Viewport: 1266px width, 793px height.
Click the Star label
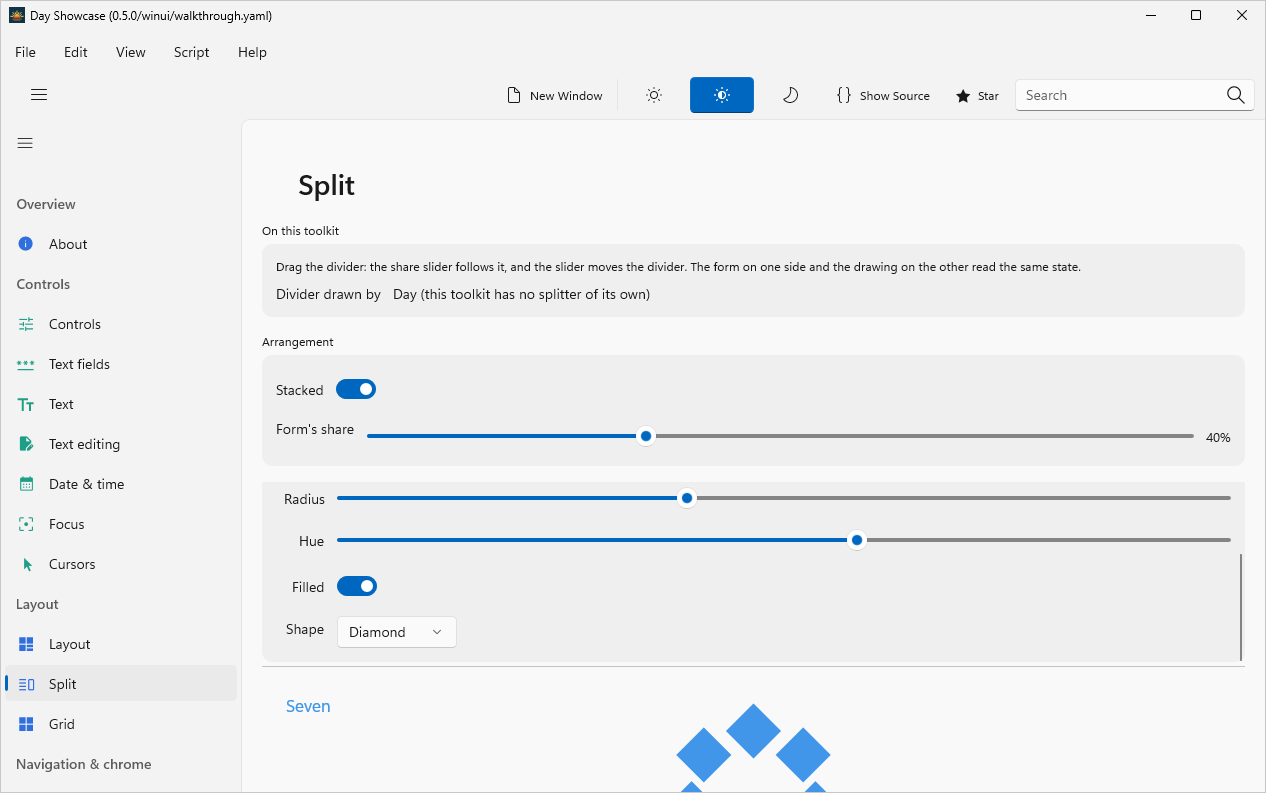tap(988, 96)
